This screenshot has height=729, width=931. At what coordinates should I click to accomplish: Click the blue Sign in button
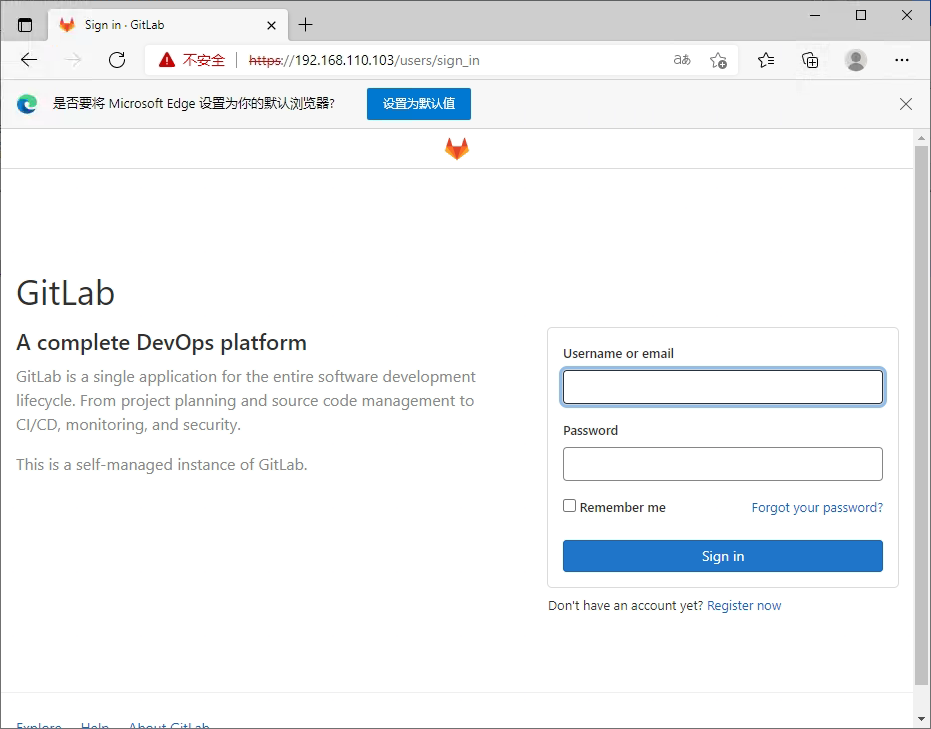[x=723, y=556]
